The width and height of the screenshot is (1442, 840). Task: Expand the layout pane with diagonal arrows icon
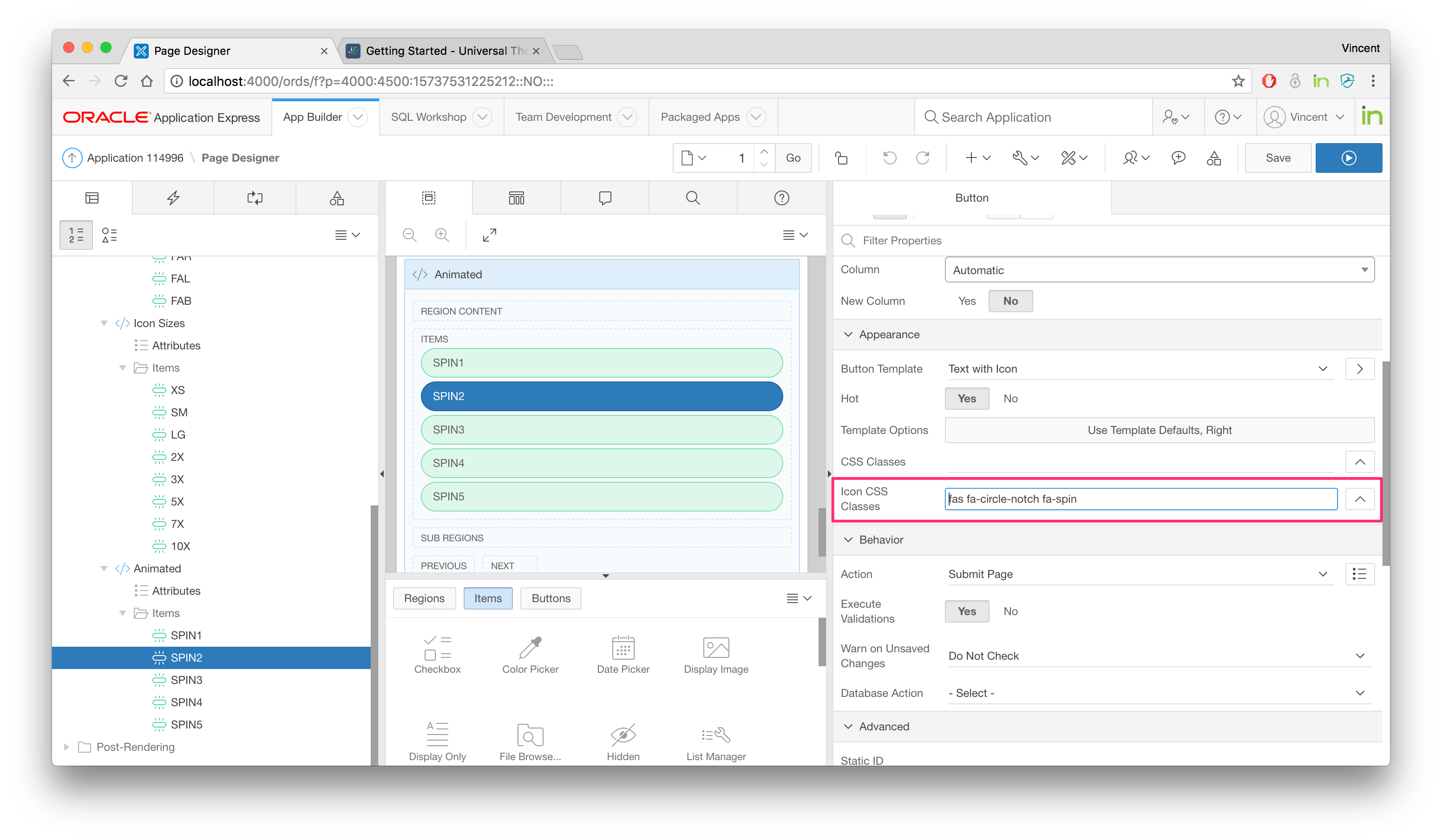tap(489, 235)
